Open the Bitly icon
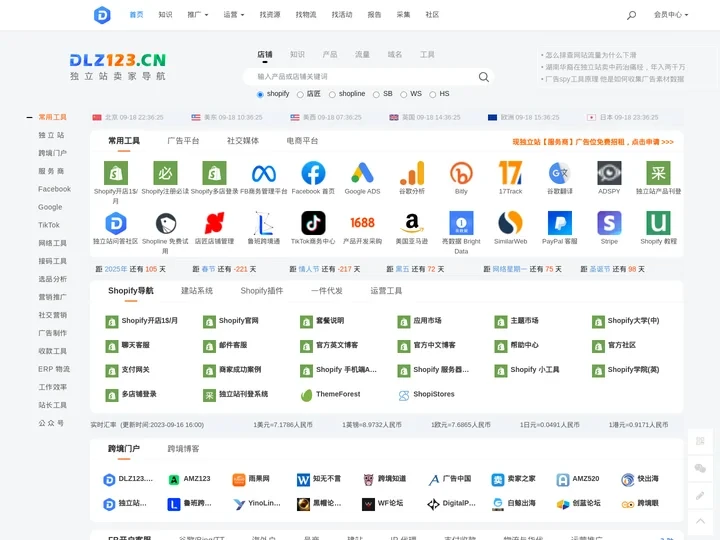 pyautogui.click(x=461, y=173)
